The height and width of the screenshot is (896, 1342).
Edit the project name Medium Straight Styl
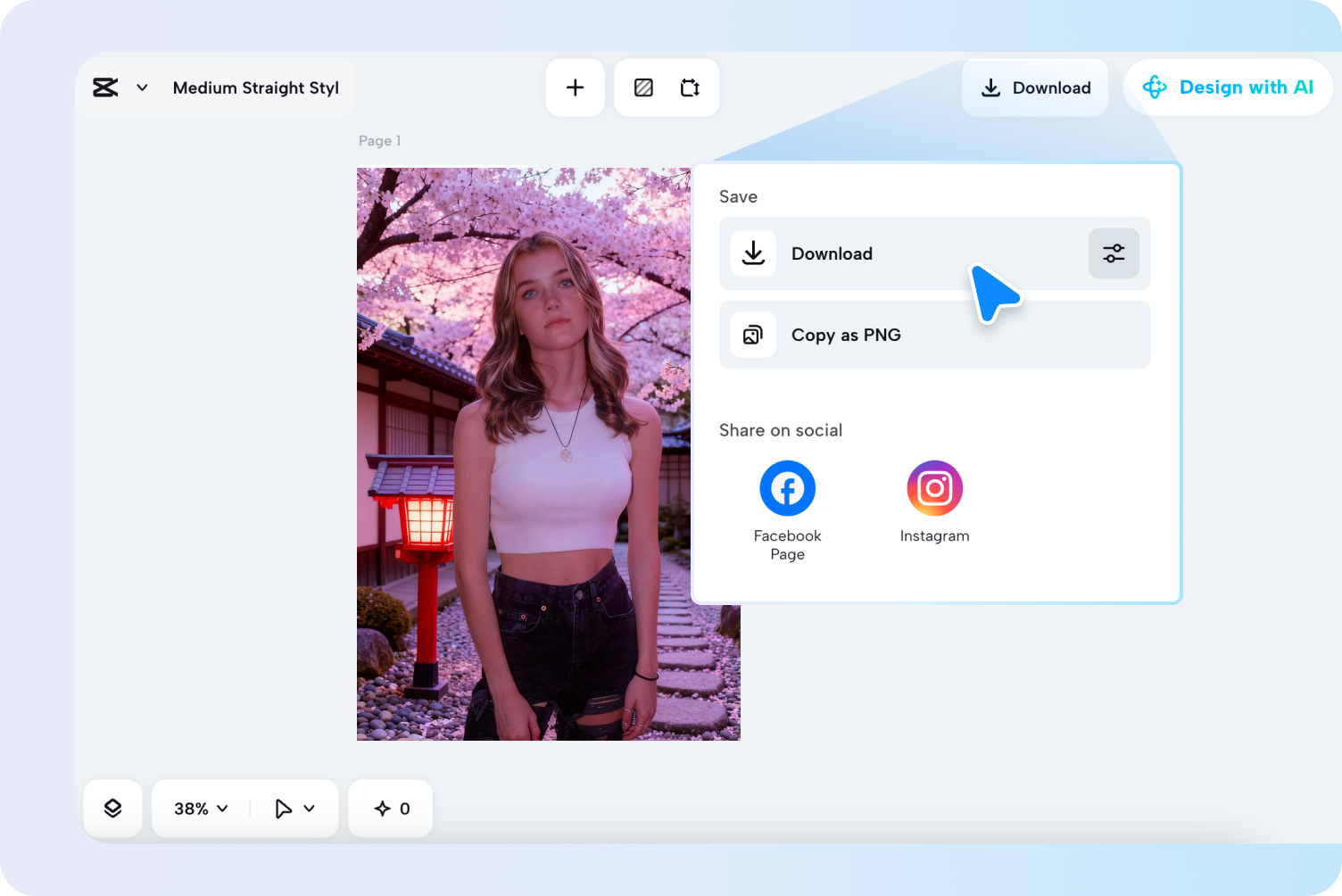[x=255, y=87]
